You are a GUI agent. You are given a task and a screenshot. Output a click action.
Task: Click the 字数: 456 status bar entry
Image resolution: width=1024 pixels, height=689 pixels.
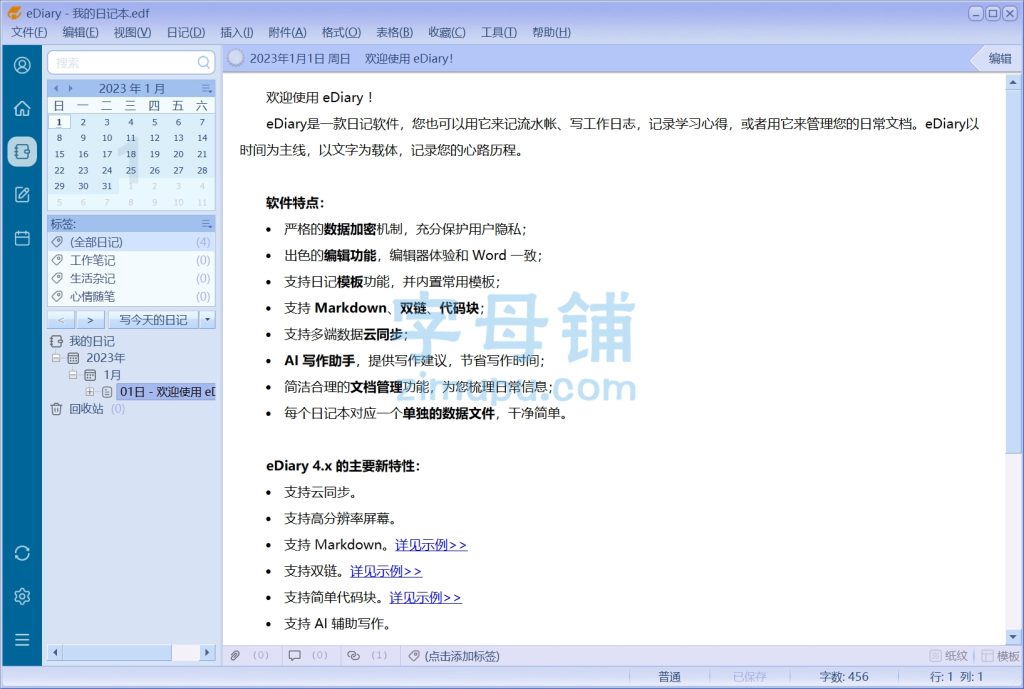click(844, 677)
